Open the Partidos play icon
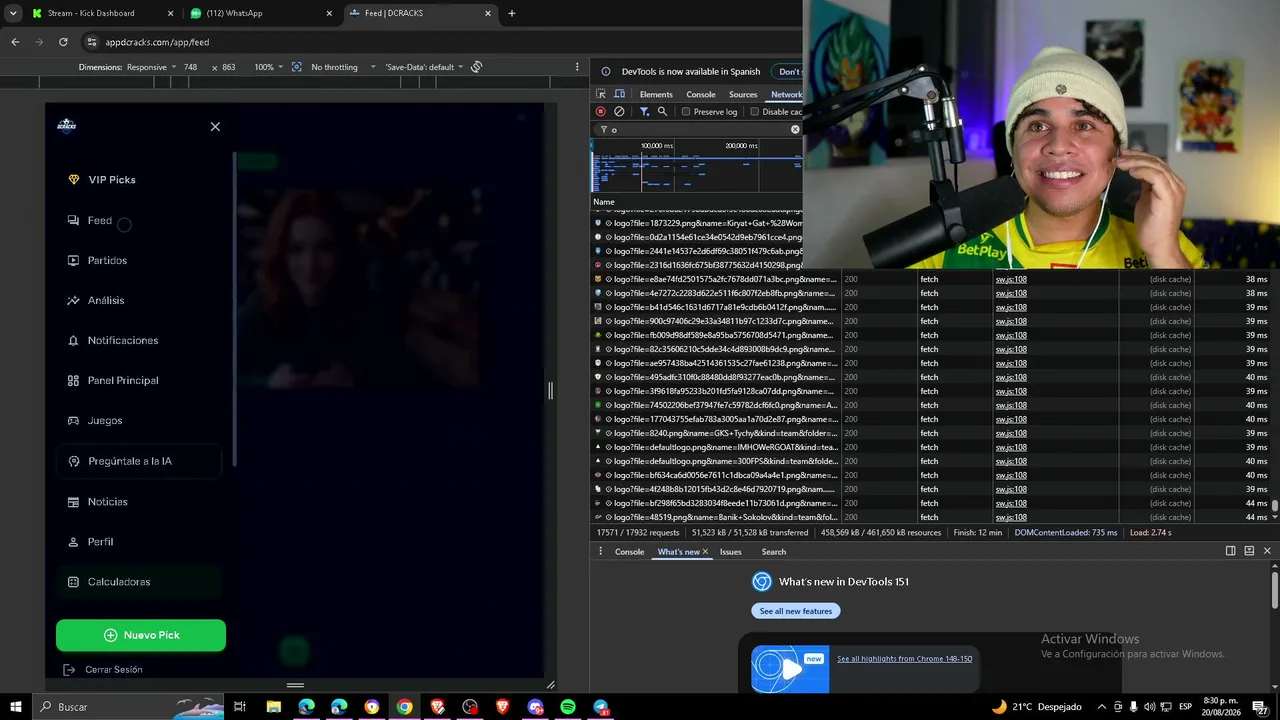This screenshot has height=720, width=1280. pyautogui.click(x=73, y=260)
